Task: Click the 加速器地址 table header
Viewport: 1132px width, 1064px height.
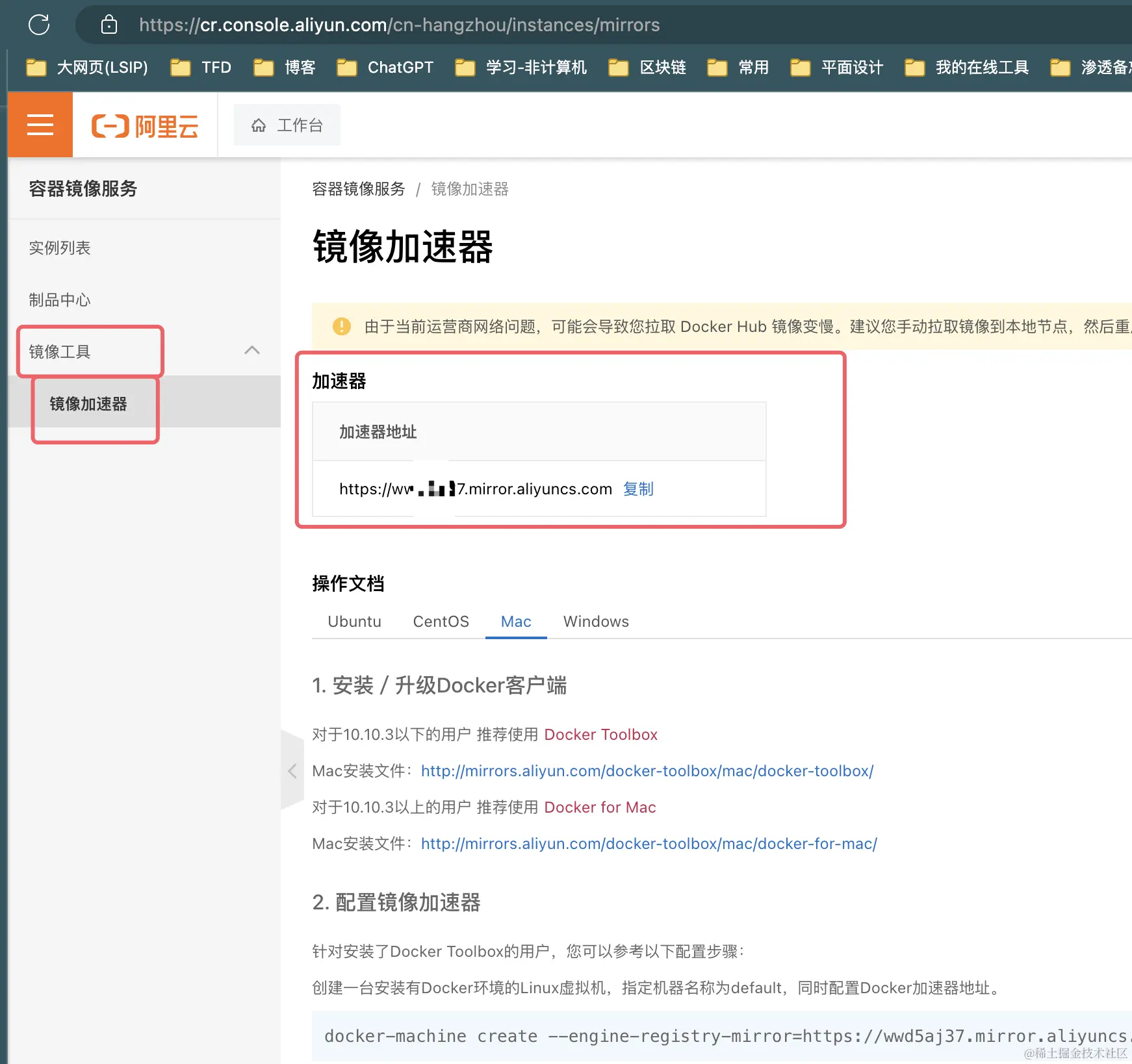Action: (x=378, y=431)
